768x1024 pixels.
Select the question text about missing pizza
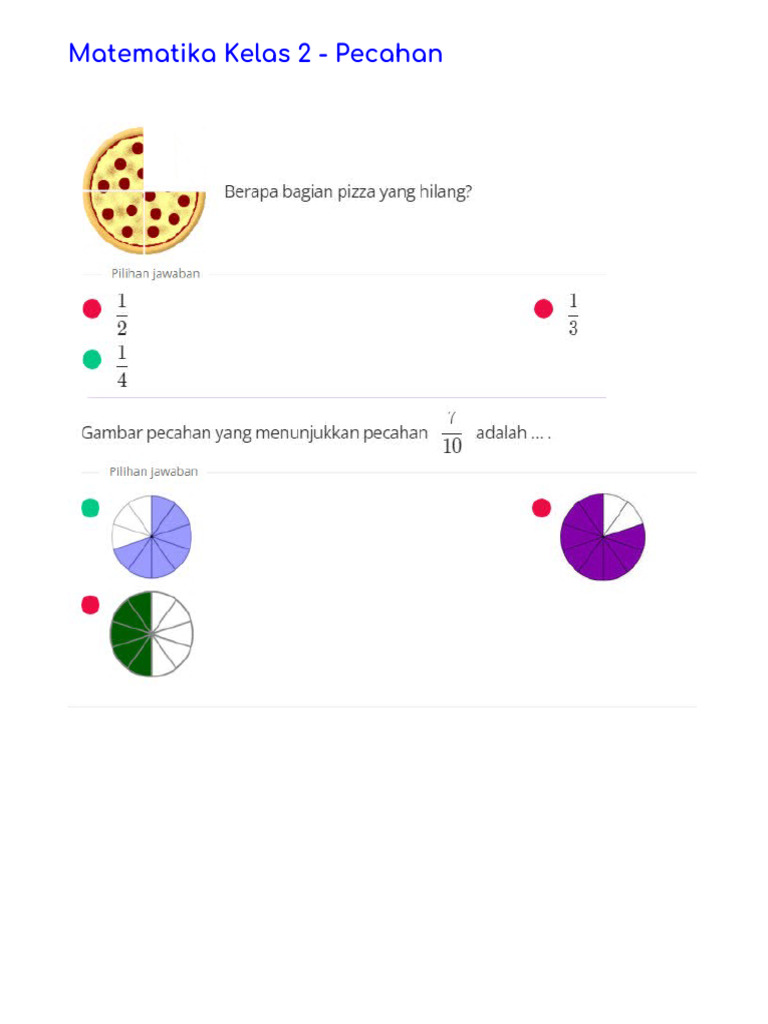point(347,191)
